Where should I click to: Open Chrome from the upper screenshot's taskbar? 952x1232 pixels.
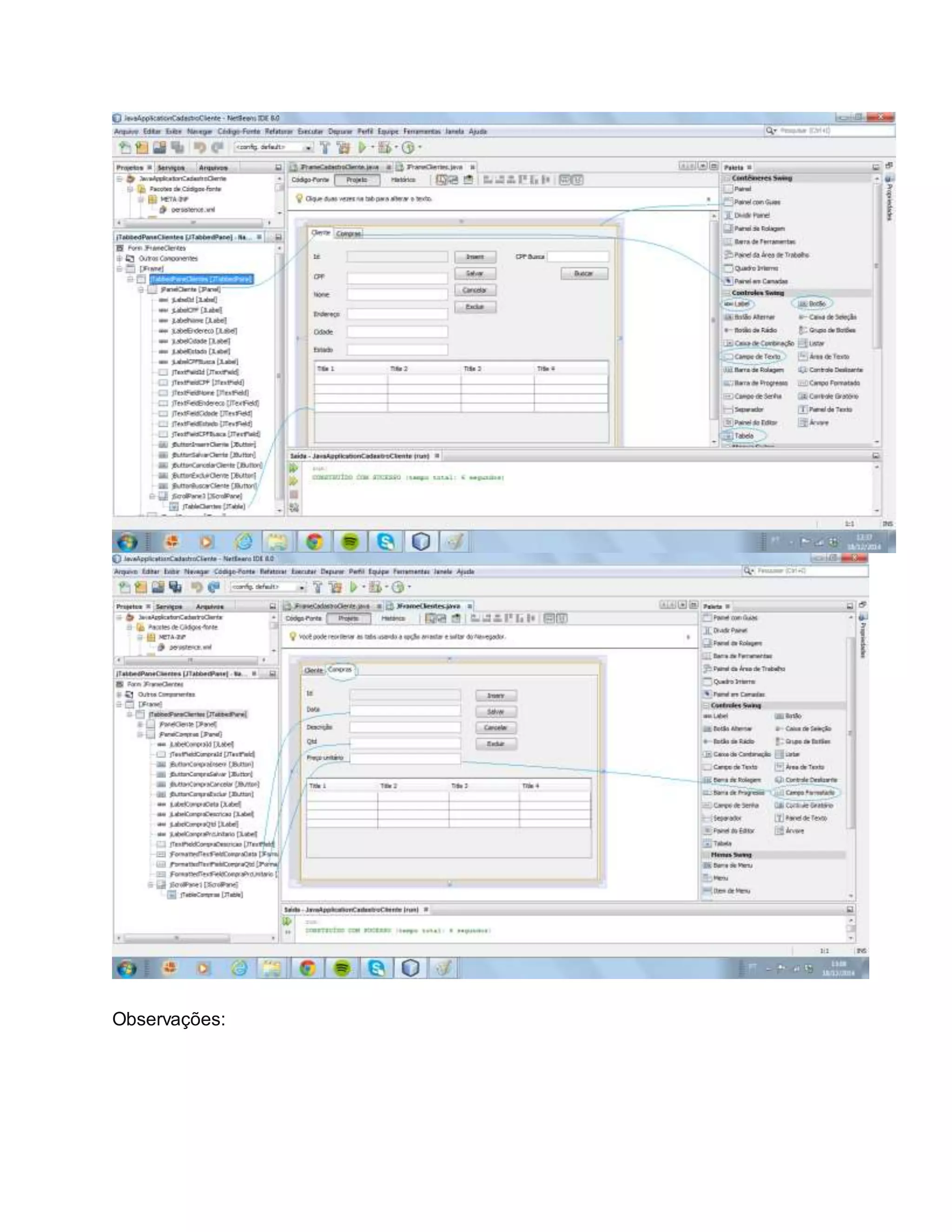(314, 542)
